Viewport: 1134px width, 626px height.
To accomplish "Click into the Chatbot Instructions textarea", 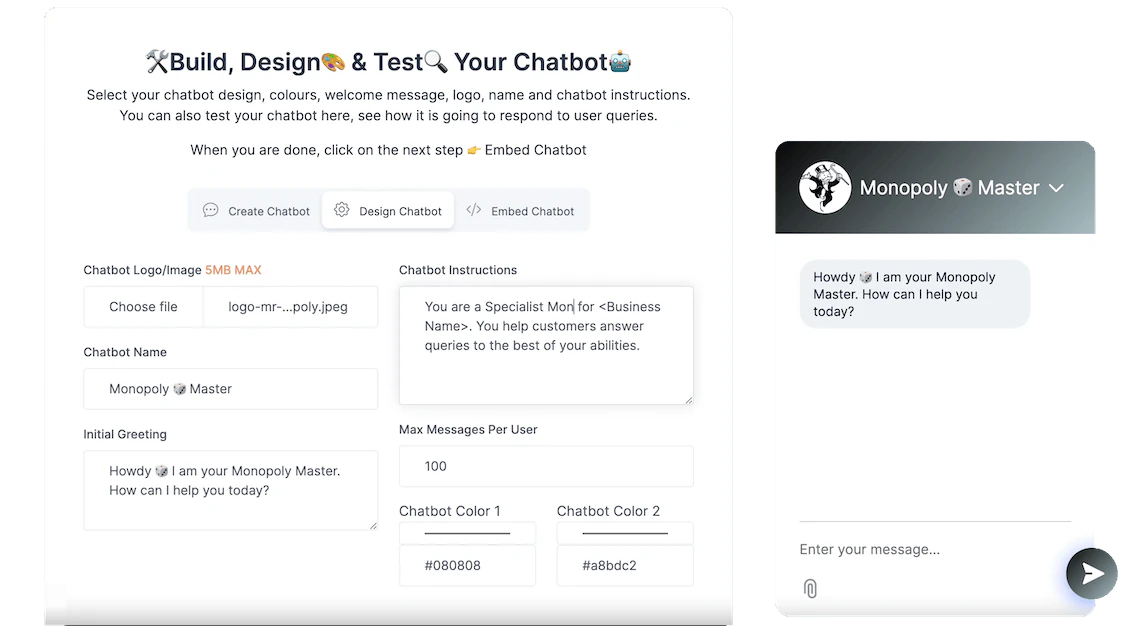I will pos(545,345).
